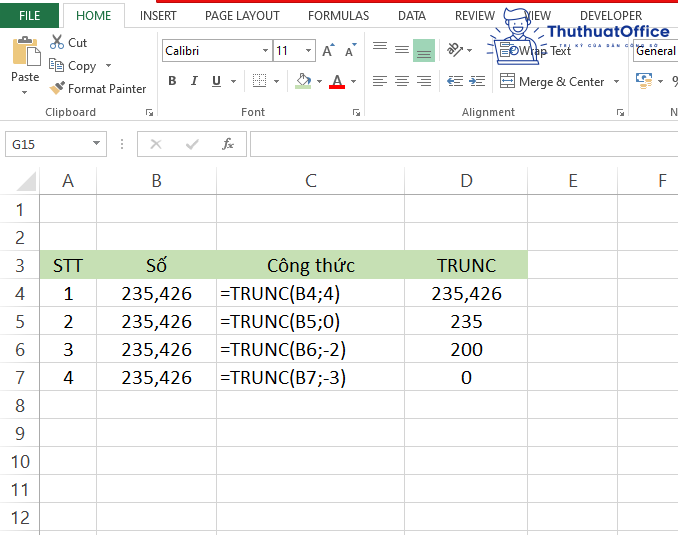Increase indent
The width and height of the screenshot is (678, 535).
(477, 81)
